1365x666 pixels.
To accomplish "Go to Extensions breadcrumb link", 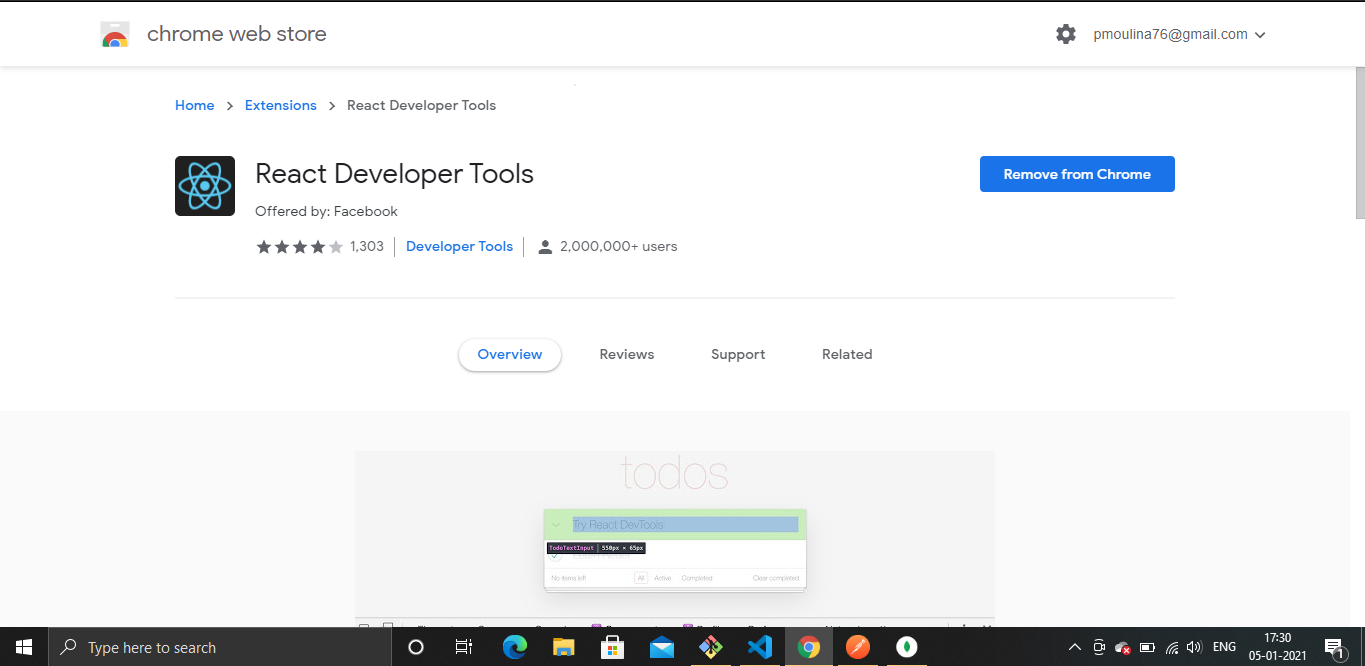I will click(x=281, y=105).
